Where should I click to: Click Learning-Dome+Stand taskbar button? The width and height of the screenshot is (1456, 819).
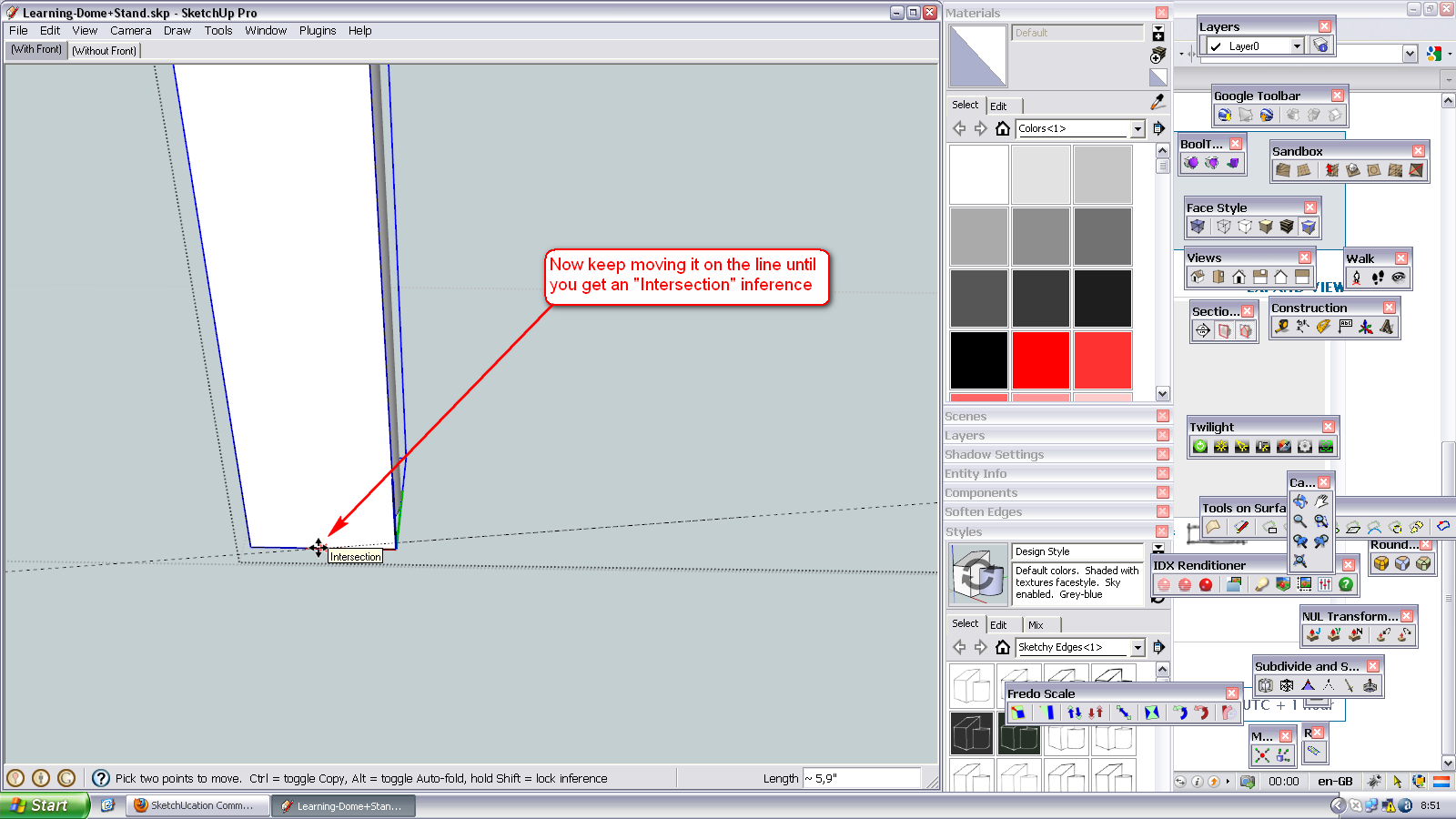(344, 805)
